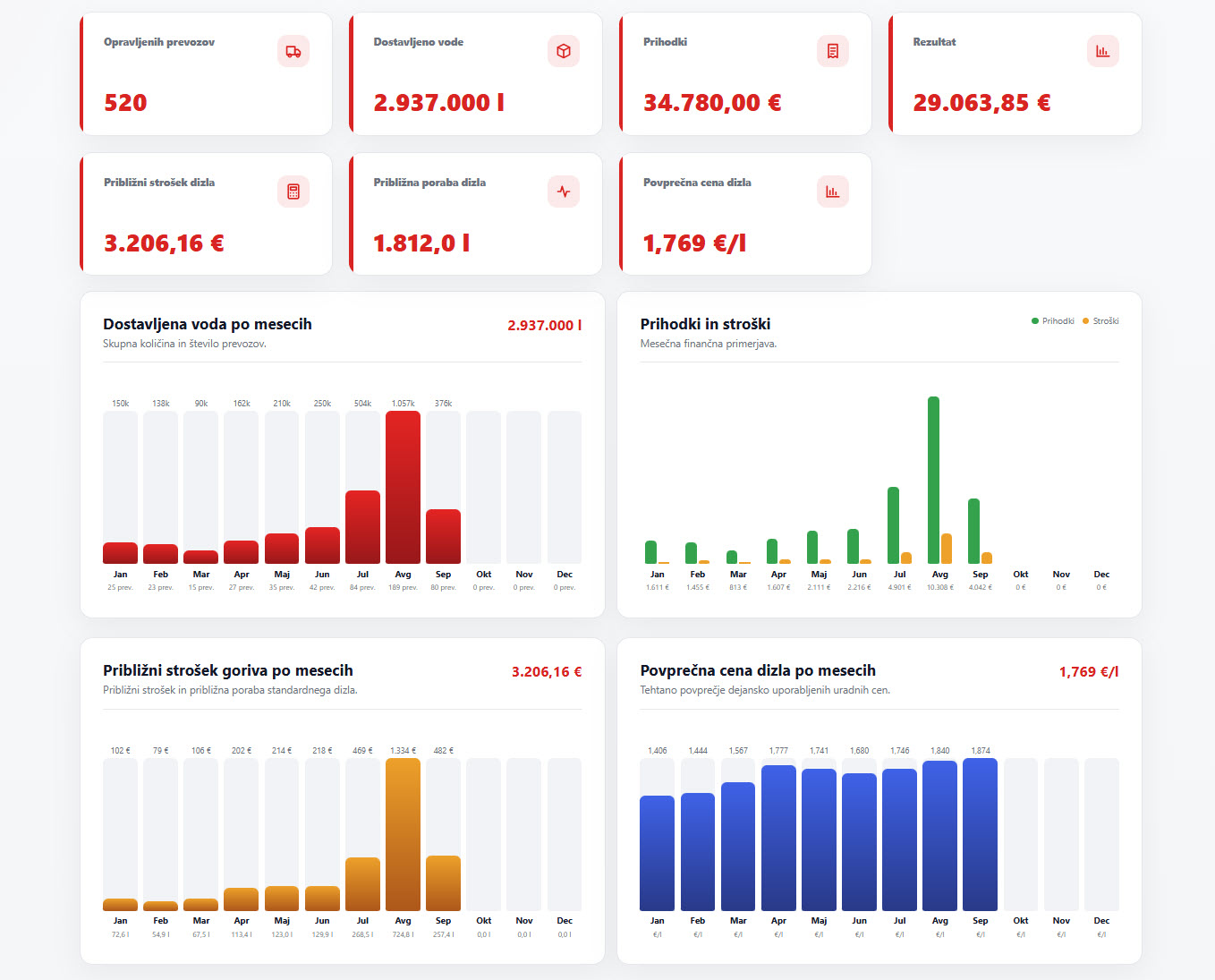Click the green Prihodki legend dot
This screenshot has height=980, width=1215.
tap(1035, 321)
